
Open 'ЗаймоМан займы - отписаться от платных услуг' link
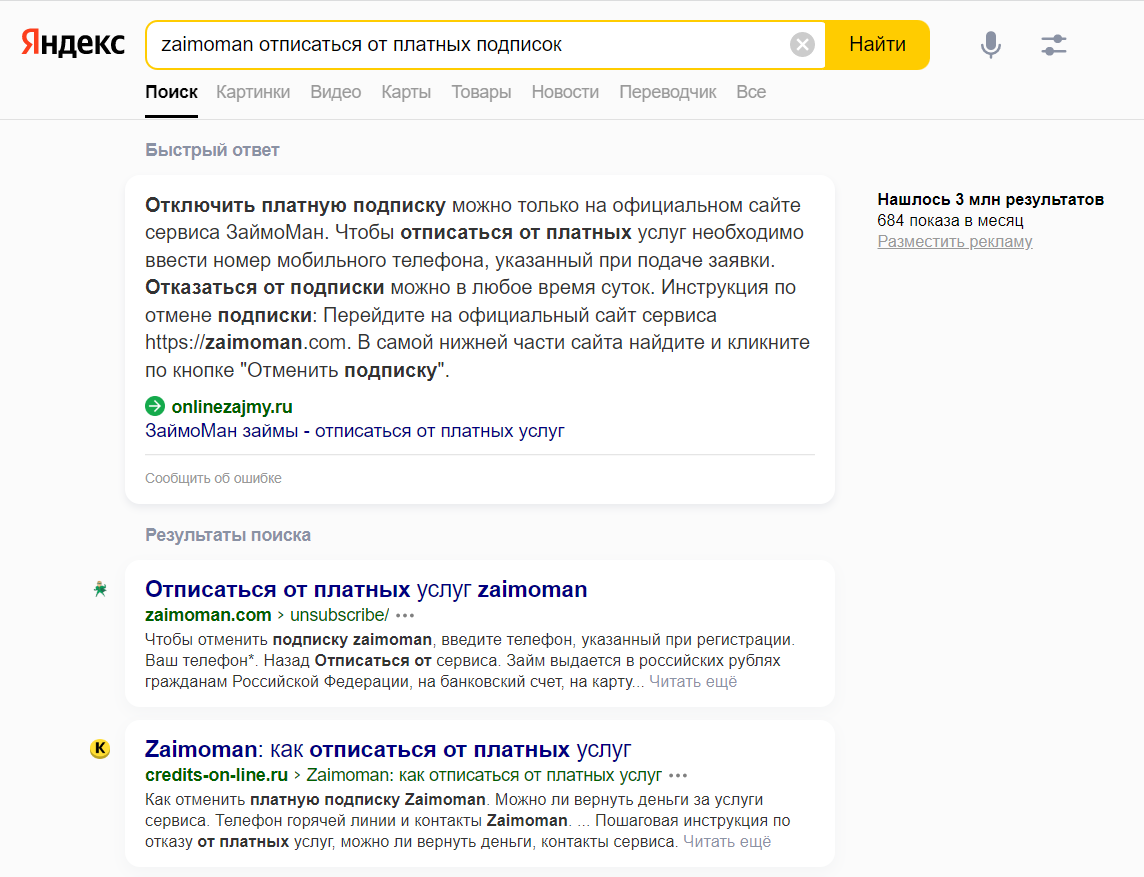[355, 431]
